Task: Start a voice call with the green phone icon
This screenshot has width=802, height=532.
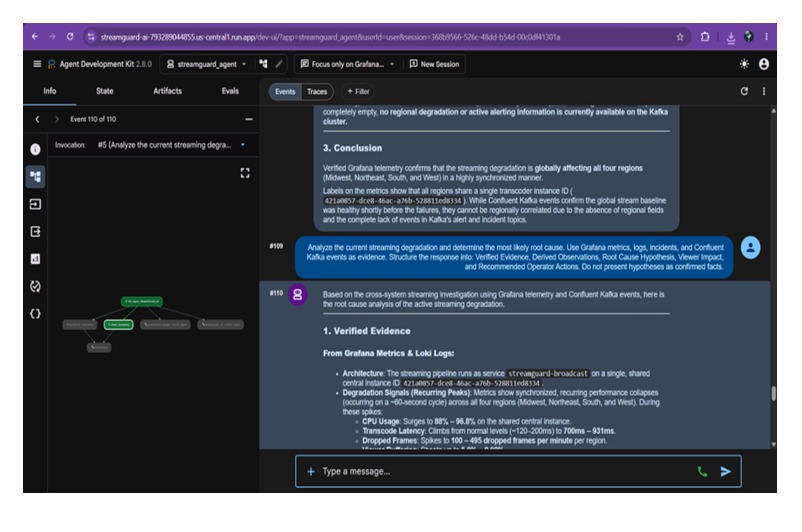Action: pyautogui.click(x=702, y=471)
